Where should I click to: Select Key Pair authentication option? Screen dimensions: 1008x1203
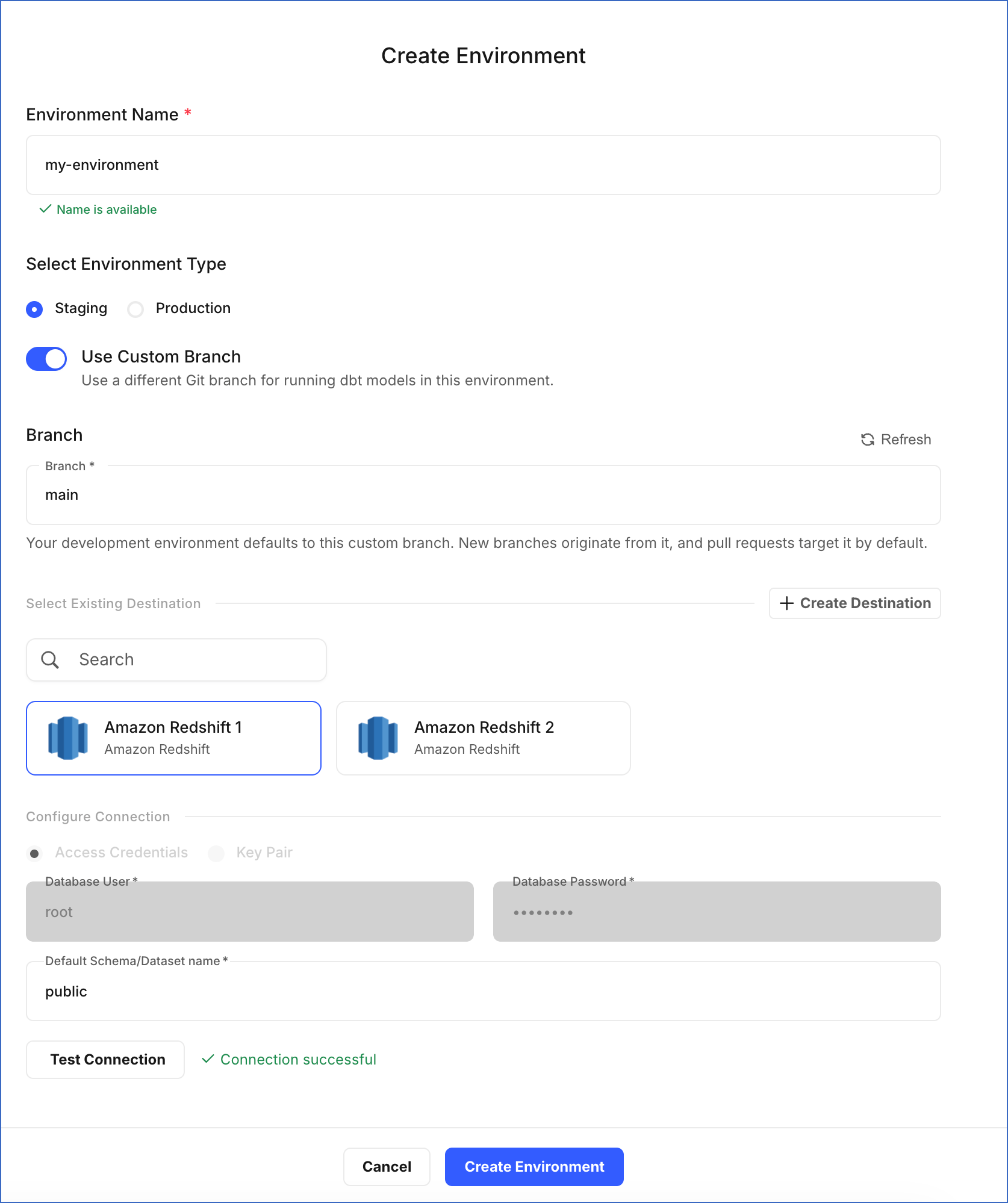216,853
